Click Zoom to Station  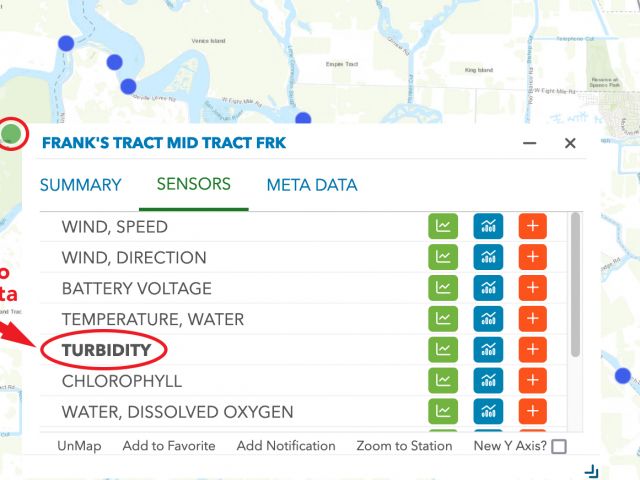404,446
